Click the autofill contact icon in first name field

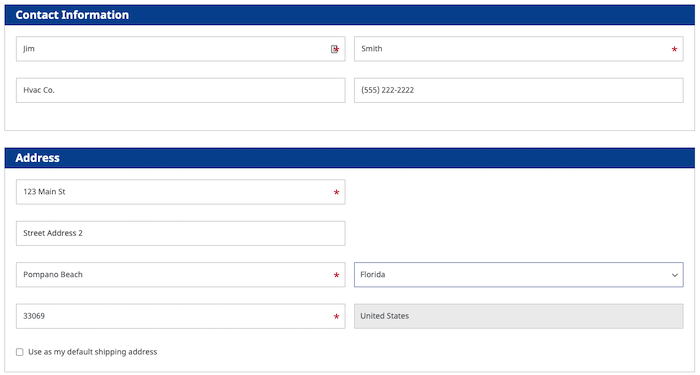(334, 49)
